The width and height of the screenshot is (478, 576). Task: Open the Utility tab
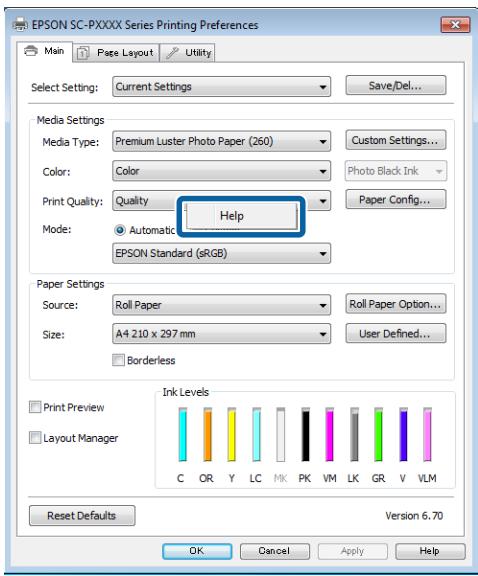(x=187, y=53)
